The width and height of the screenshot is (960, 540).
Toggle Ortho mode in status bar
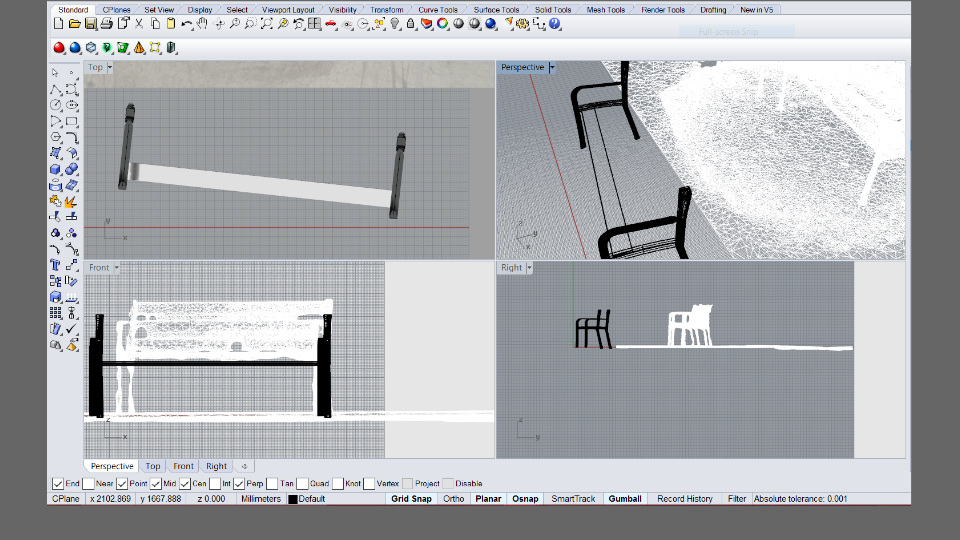pos(453,498)
